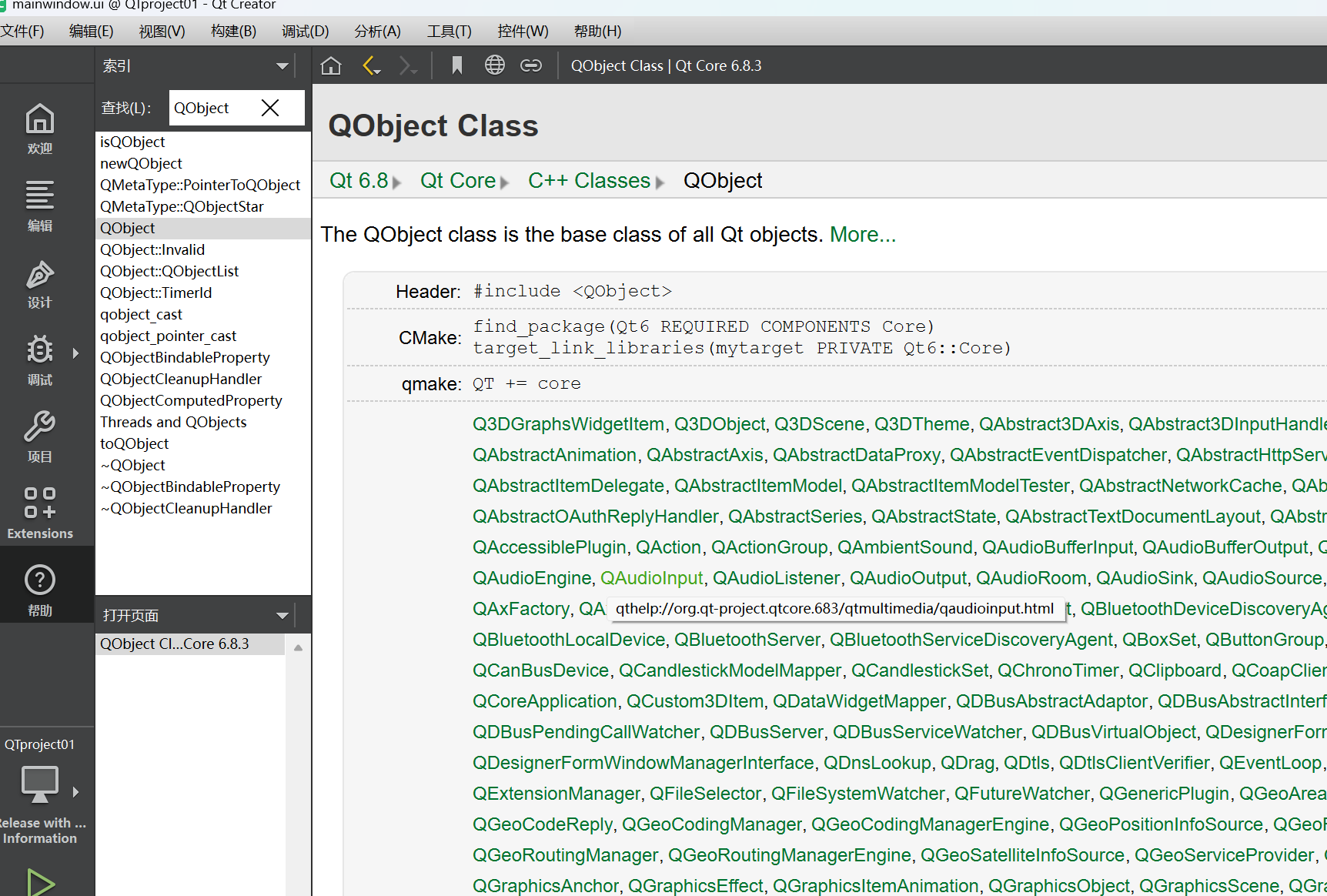Select isQObject in the index list

[203, 142]
